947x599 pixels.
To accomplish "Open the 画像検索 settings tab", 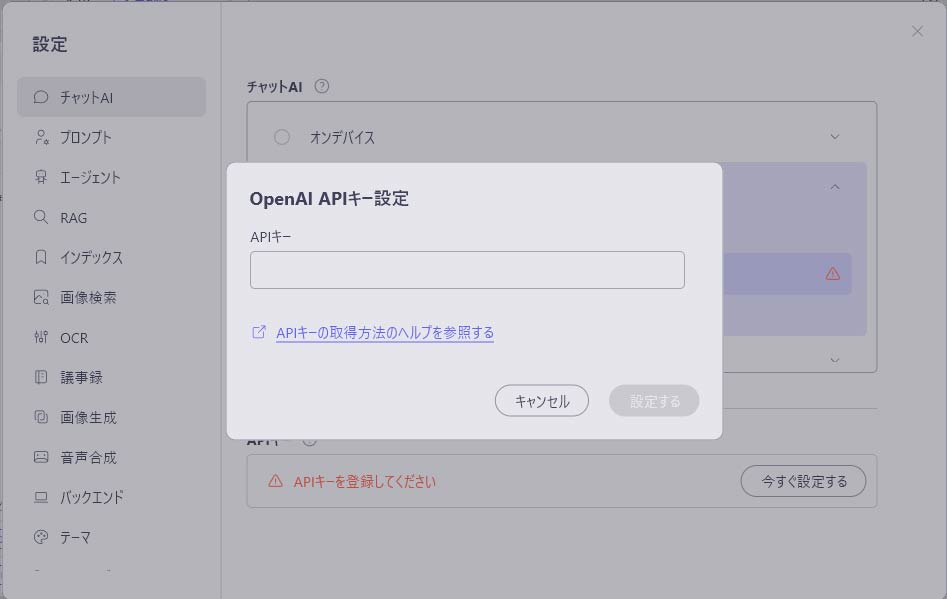I will tap(111, 297).
